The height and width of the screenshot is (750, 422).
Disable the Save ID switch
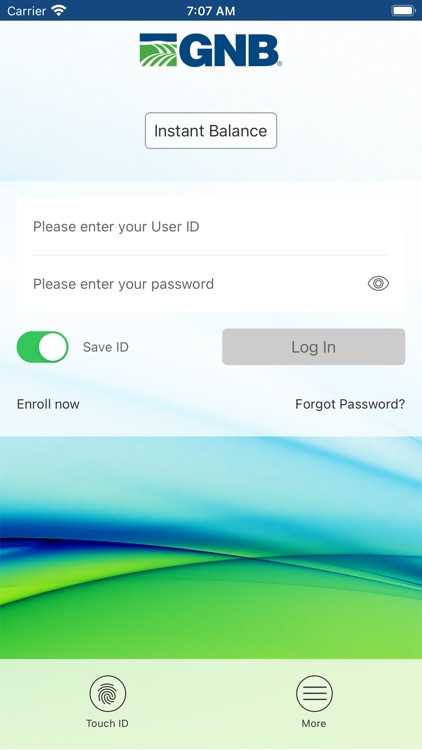43,347
